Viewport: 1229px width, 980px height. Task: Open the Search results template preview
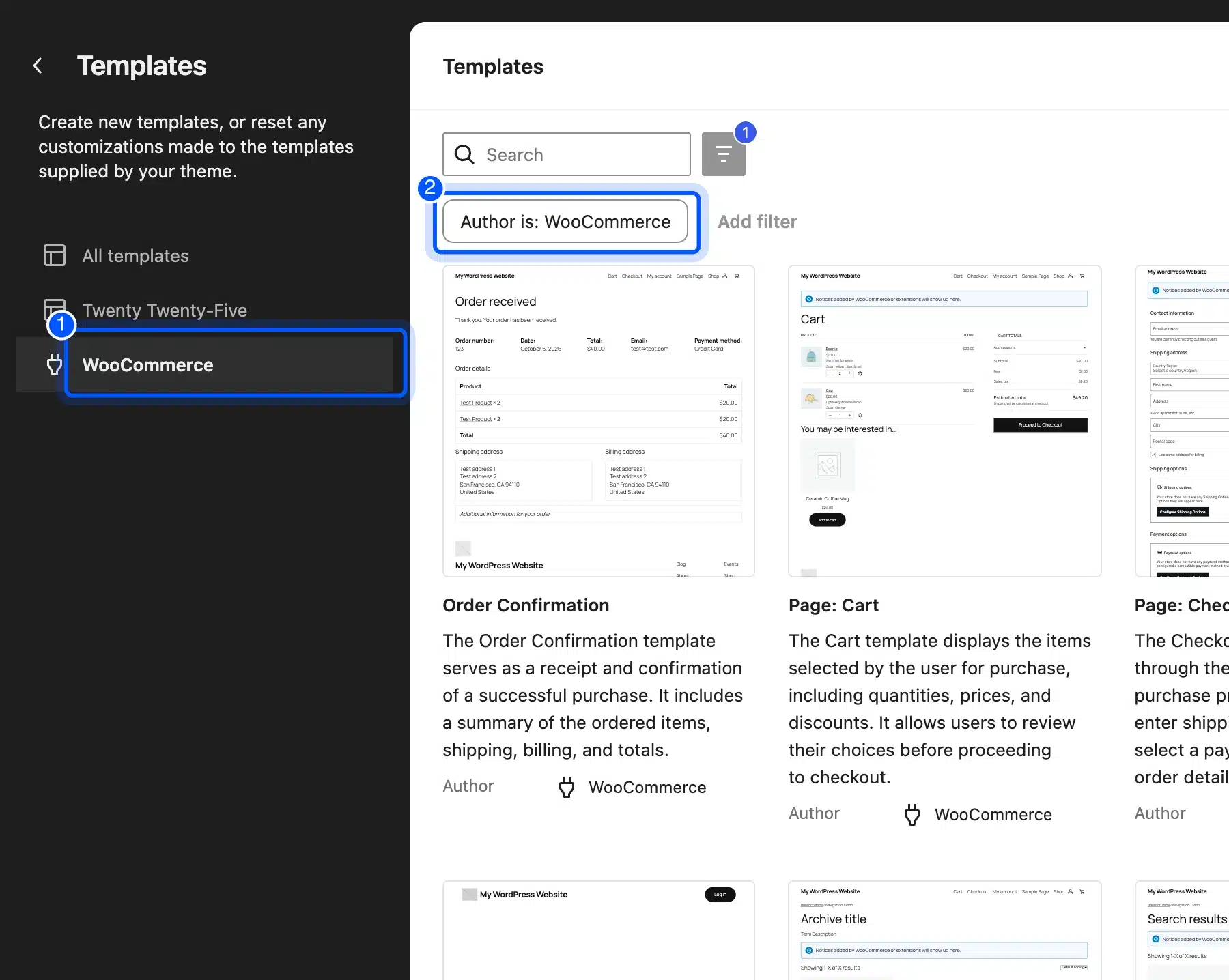coord(1182,930)
